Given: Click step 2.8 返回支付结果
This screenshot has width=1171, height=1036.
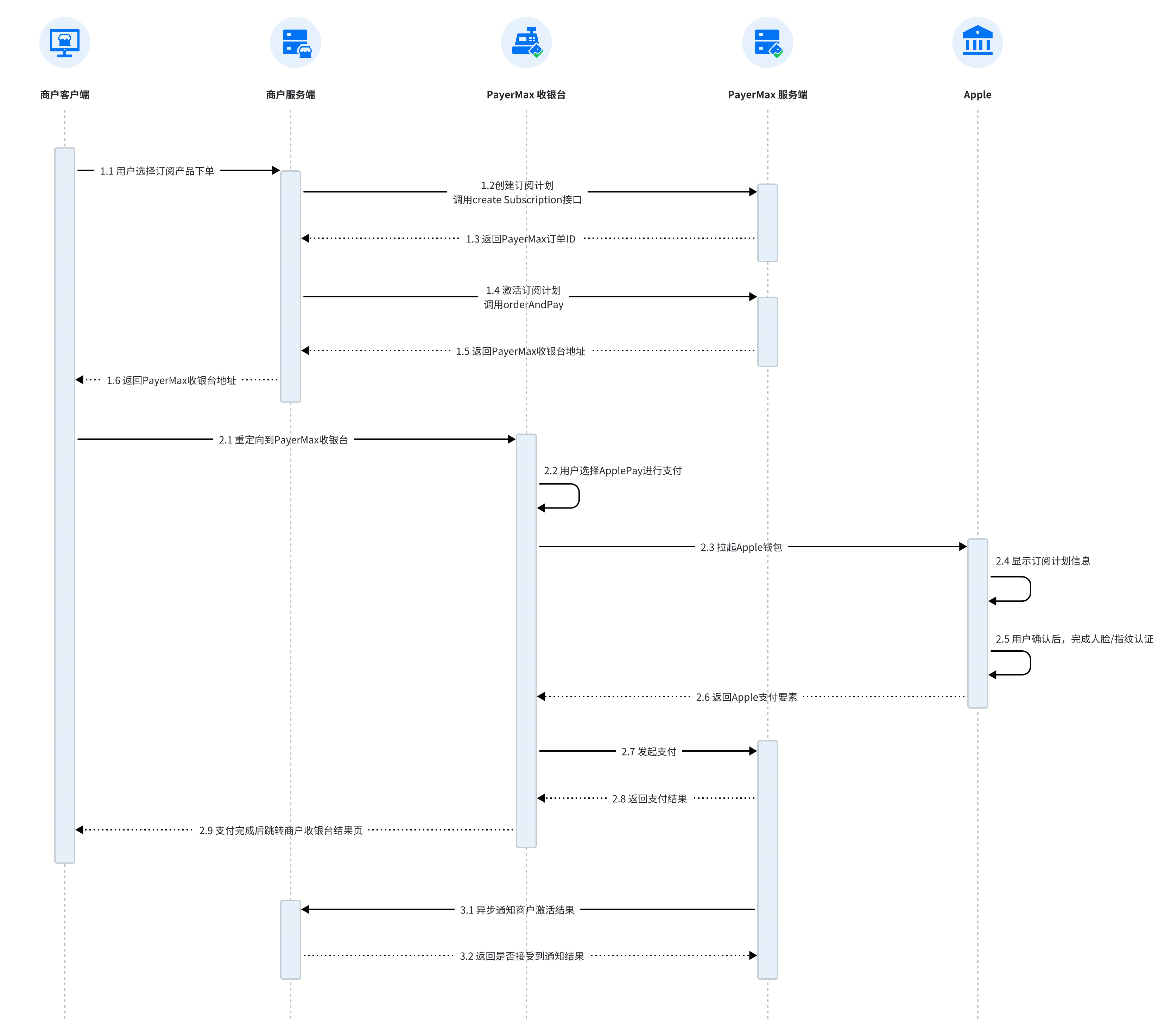Looking at the screenshot, I should click(x=650, y=799).
